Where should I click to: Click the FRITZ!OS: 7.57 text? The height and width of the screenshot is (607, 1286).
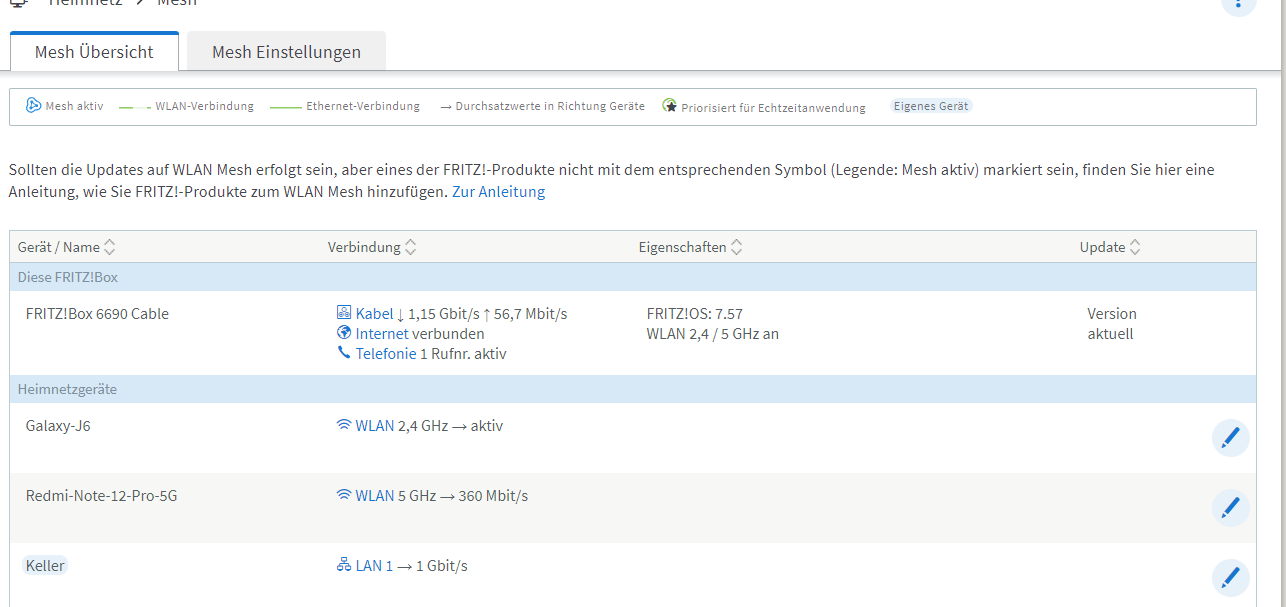click(x=695, y=314)
